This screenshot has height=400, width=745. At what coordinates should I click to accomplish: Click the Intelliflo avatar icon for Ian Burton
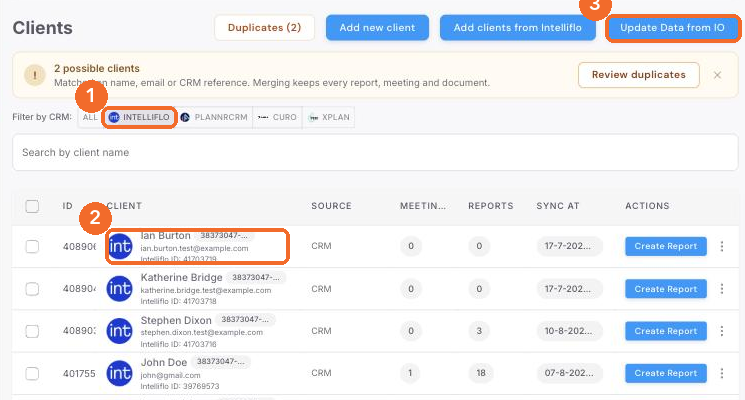[x=119, y=246]
